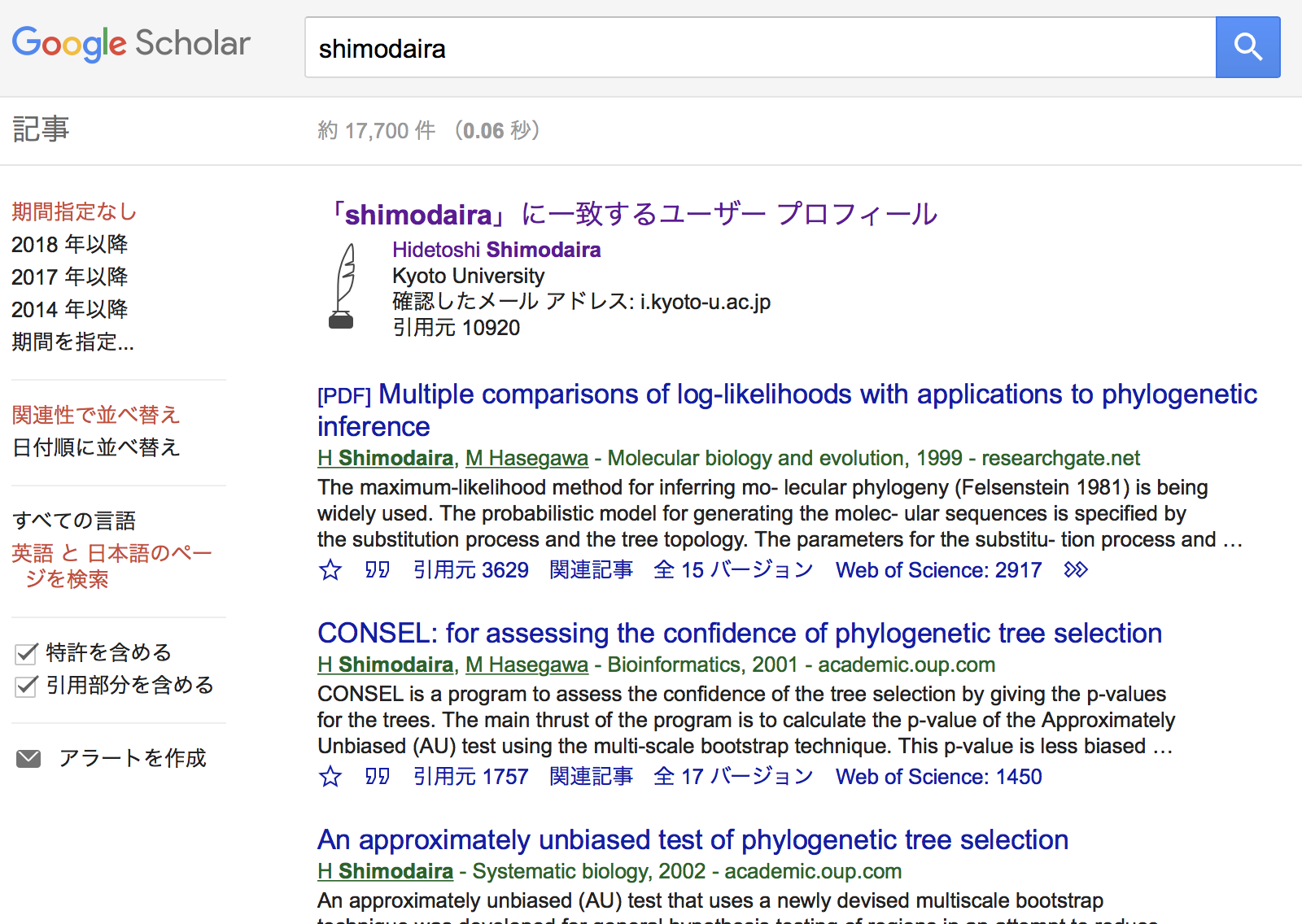The image size is (1302, 924).
Task: Open 全 15 バージョン versions link
Action: 733,570
